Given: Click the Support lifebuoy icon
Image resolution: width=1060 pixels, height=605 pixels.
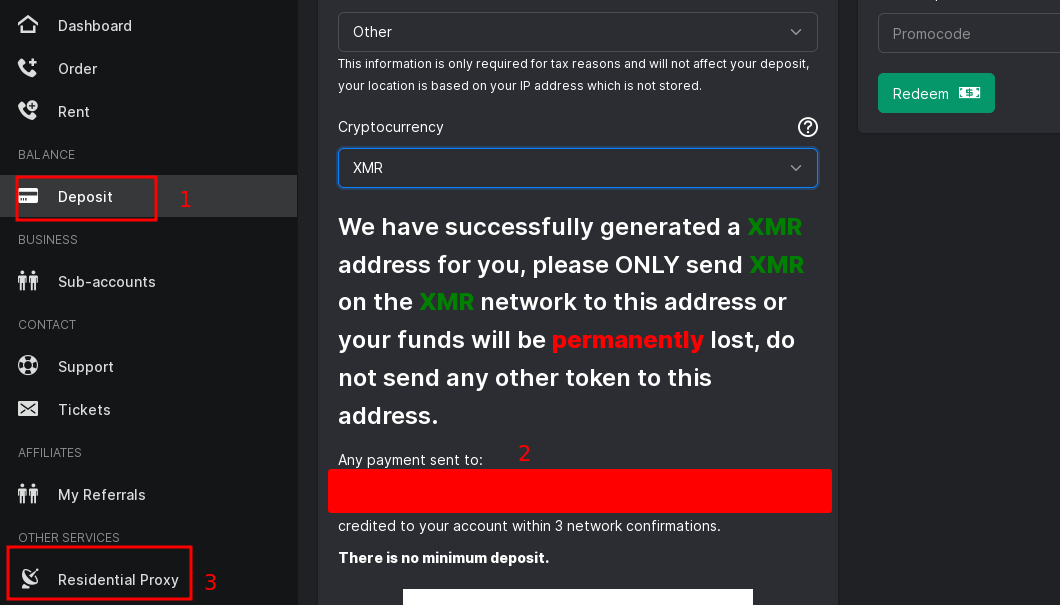Looking at the screenshot, I should (28, 366).
